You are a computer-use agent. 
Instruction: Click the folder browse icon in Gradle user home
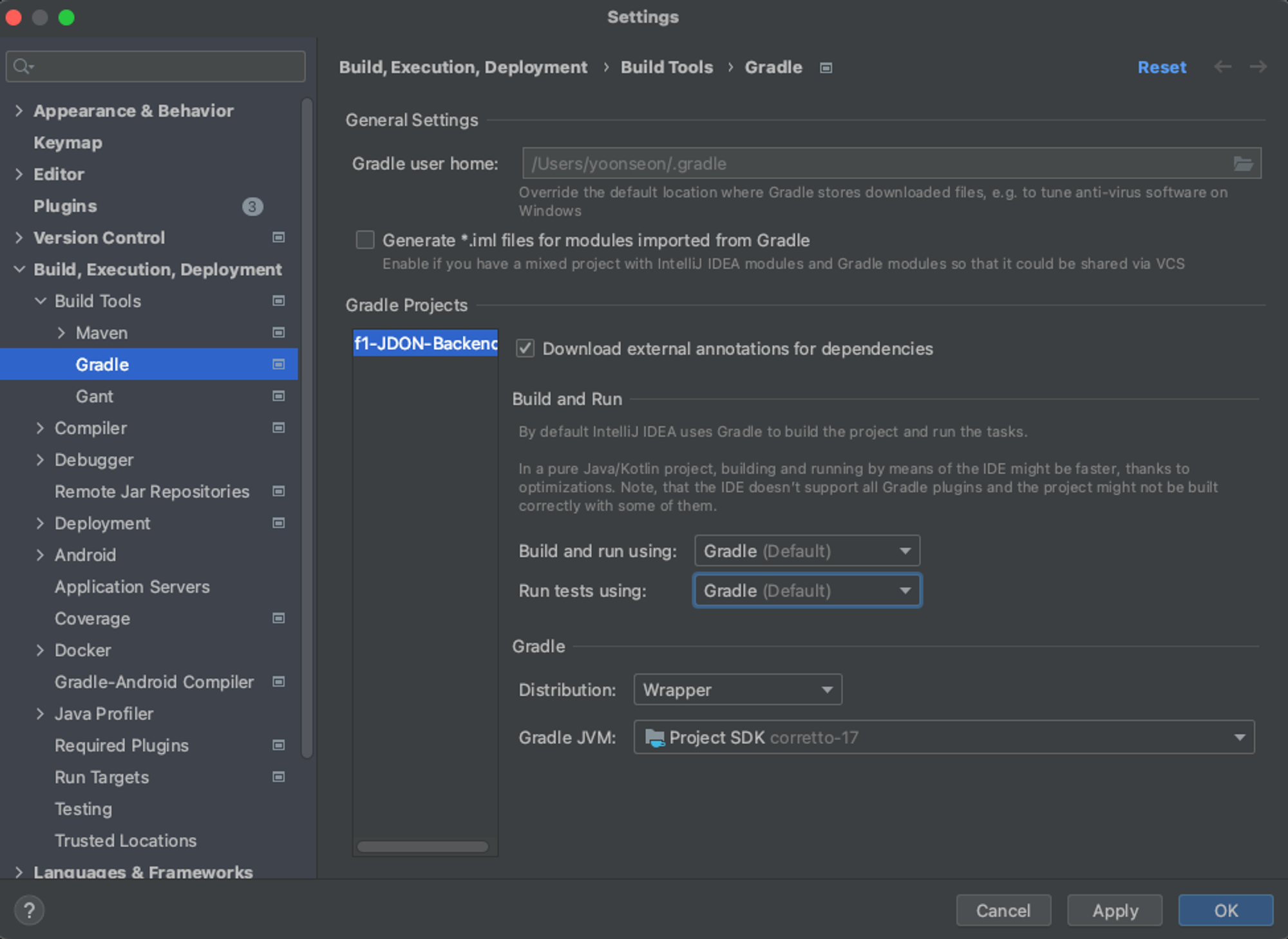click(1242, 164)
